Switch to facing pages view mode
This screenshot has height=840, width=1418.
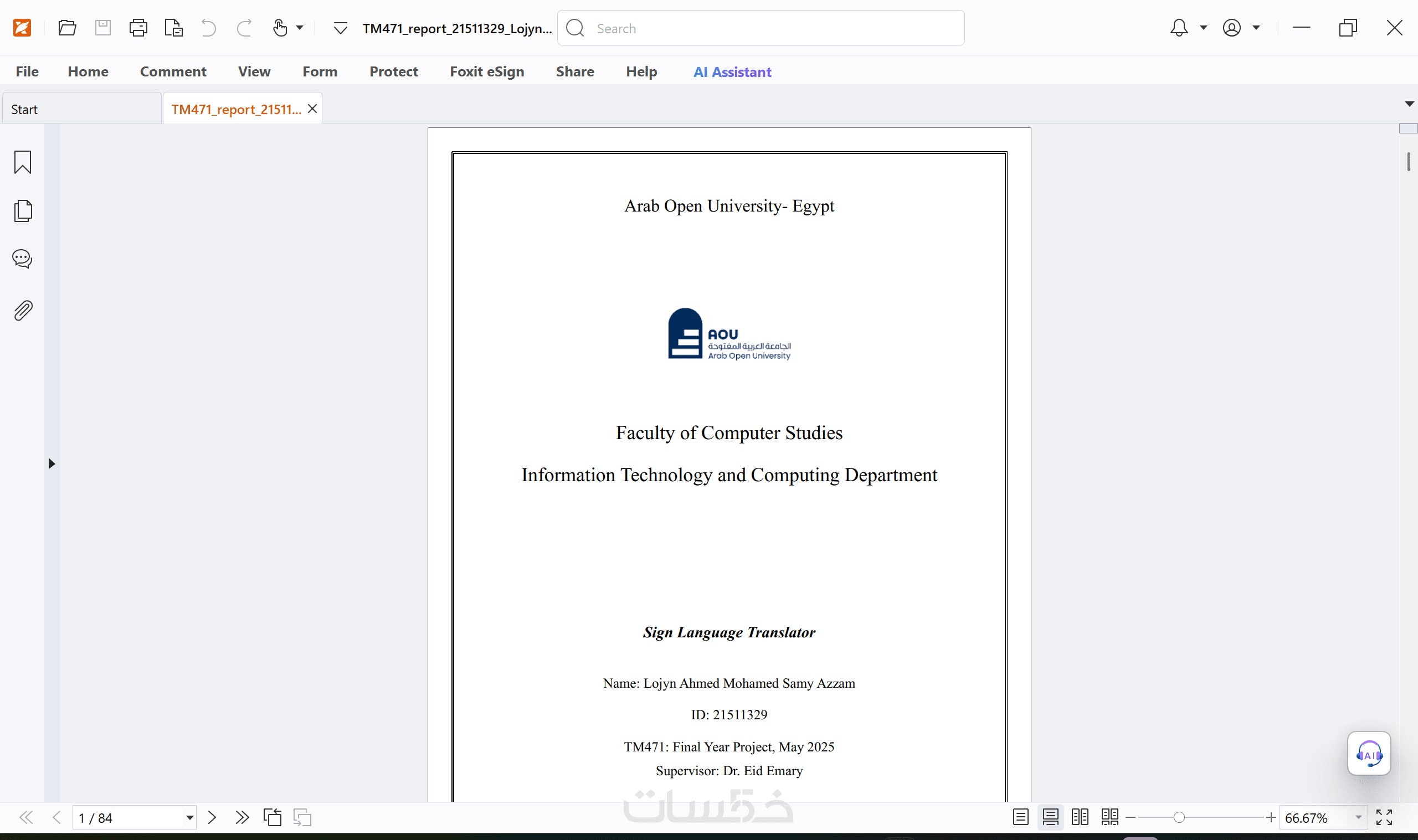(x=1080, y=817)
